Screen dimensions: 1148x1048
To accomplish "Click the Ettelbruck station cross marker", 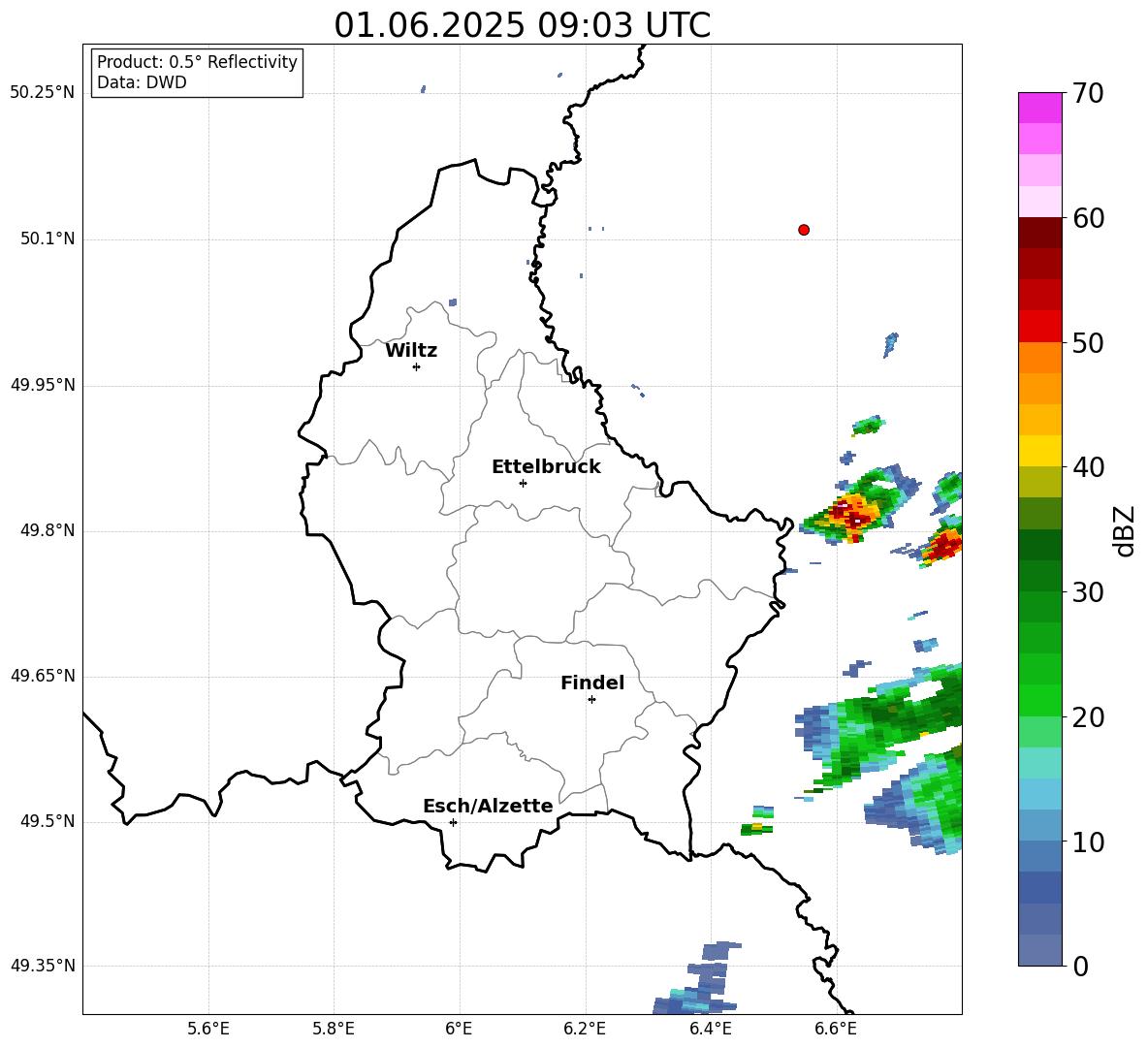I will [523, 483].
